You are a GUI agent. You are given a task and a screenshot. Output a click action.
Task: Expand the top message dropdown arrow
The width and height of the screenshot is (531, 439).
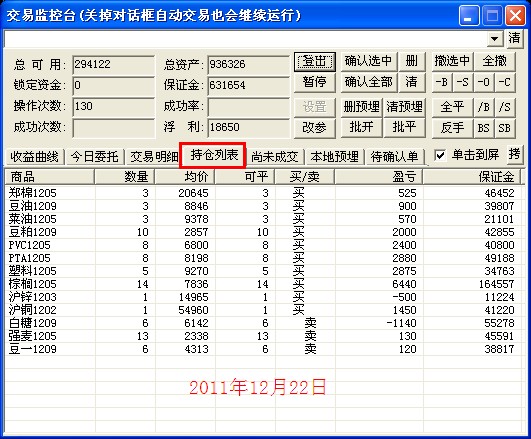point(495,39)
